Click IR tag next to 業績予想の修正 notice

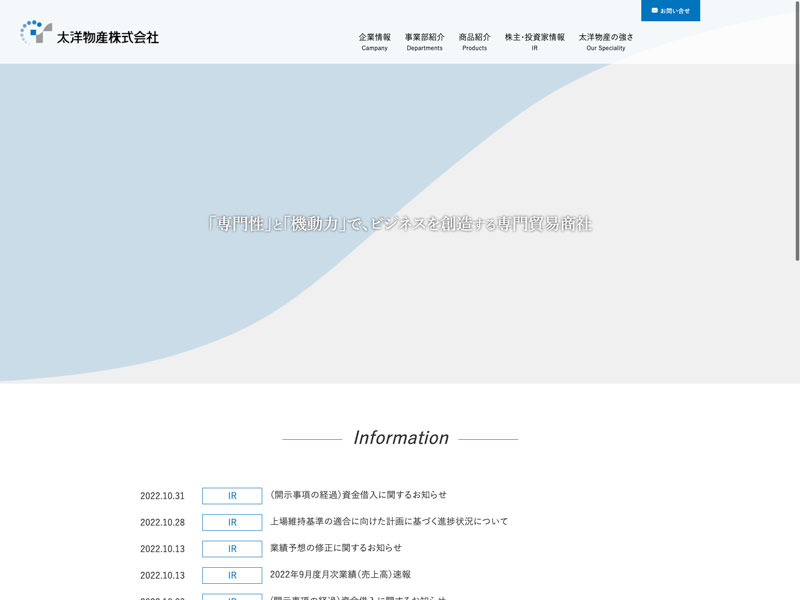[232, 549]
